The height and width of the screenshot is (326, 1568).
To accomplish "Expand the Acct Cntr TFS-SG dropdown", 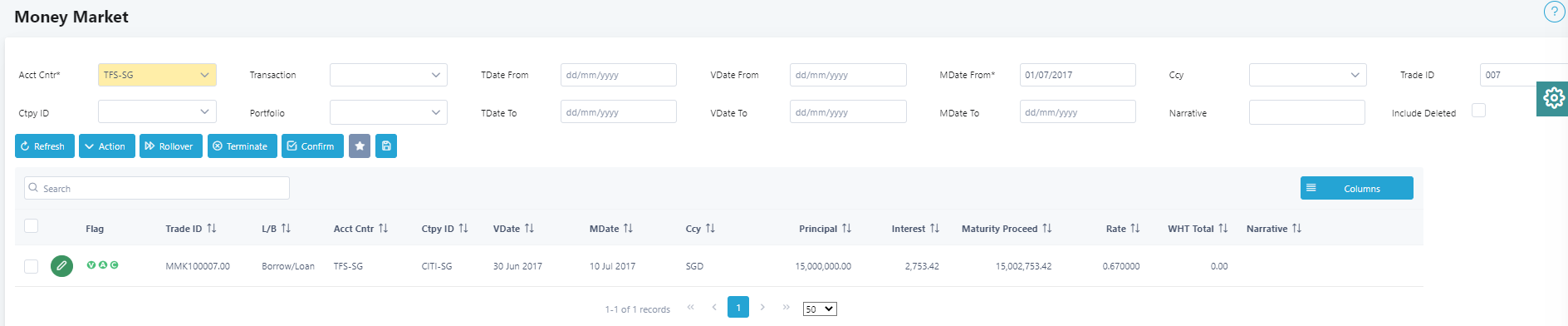I will click(x=157, y=75).
